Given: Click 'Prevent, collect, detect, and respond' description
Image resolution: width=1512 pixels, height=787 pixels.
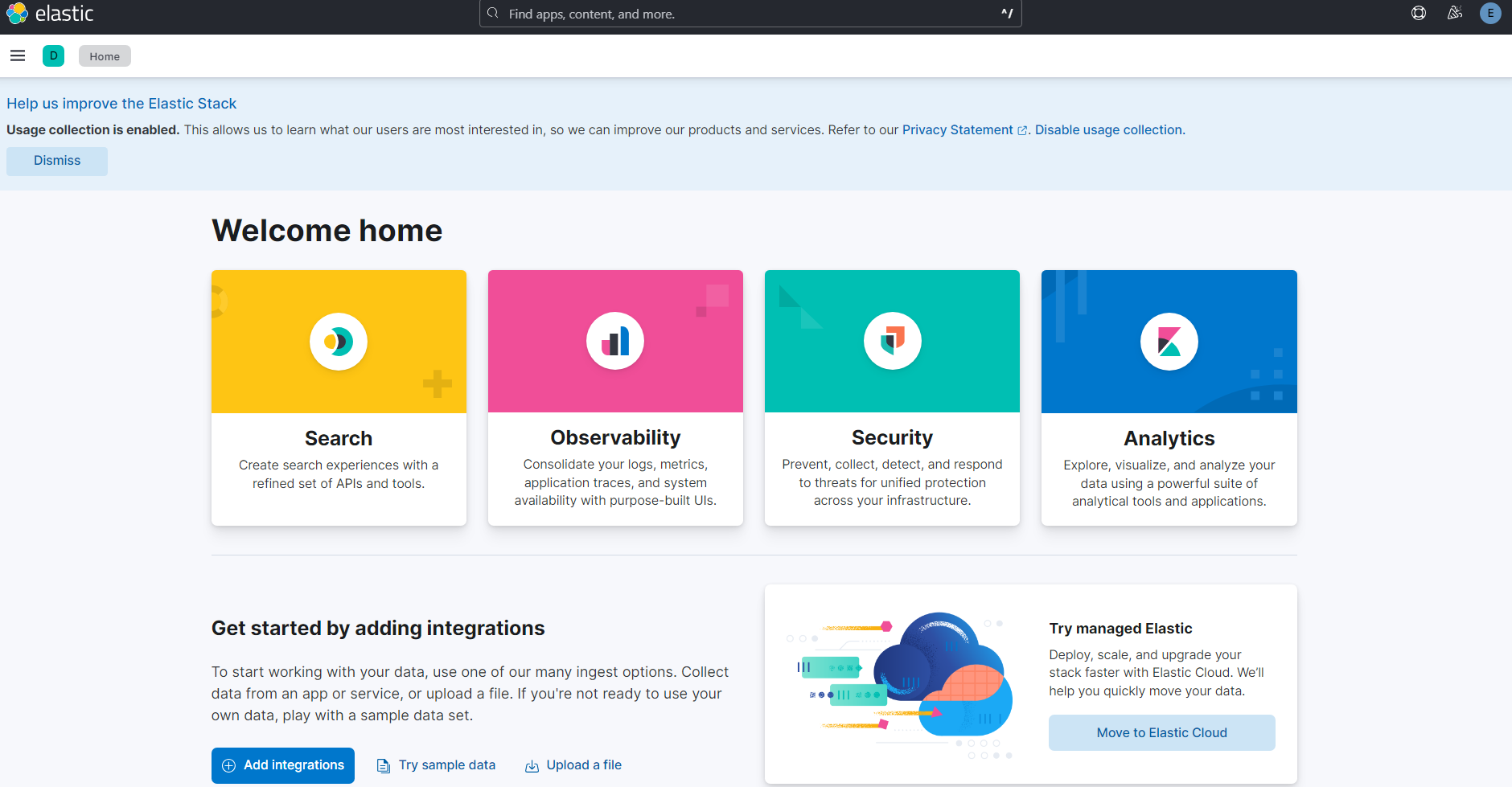Looking at the screenshot, I should coord(892,482).
